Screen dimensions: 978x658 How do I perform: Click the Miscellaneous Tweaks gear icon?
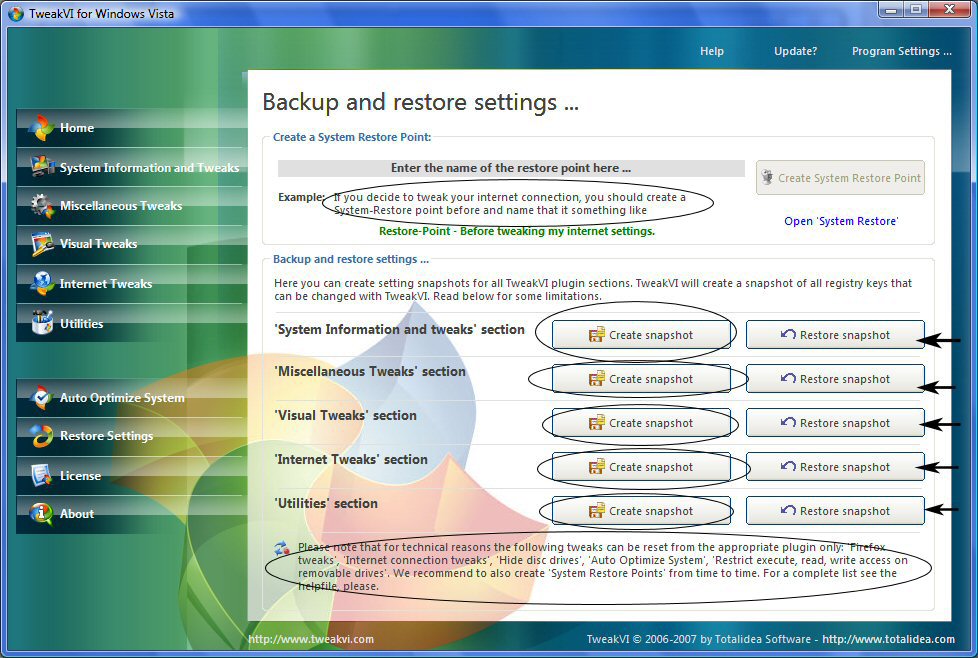click(42, 205)
